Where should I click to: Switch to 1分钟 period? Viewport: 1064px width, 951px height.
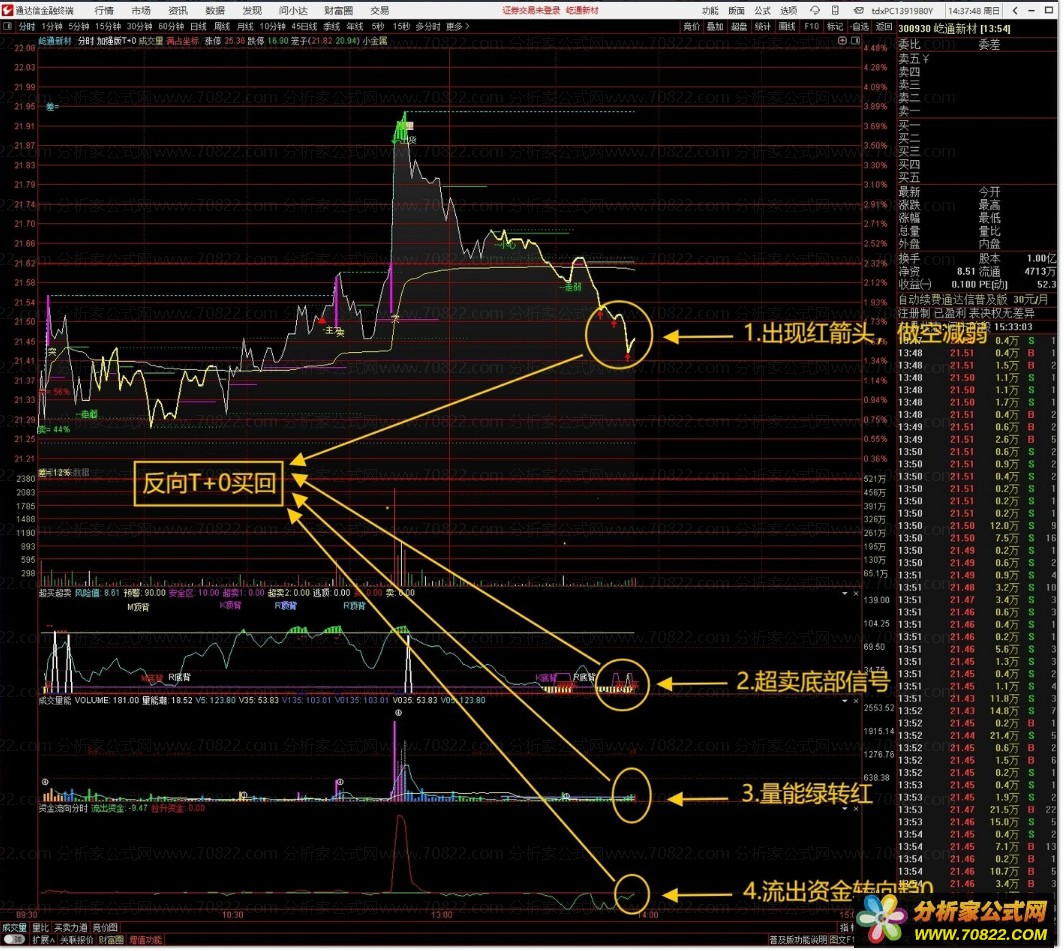click(52, 26)
